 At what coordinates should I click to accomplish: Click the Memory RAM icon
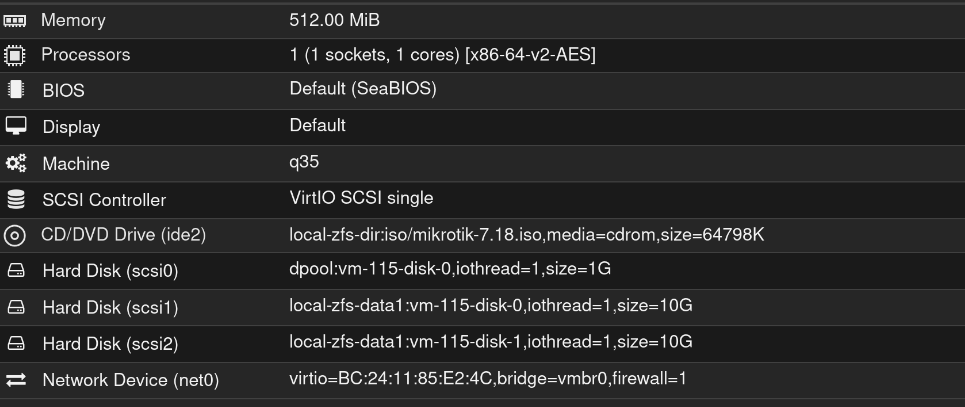15,21
